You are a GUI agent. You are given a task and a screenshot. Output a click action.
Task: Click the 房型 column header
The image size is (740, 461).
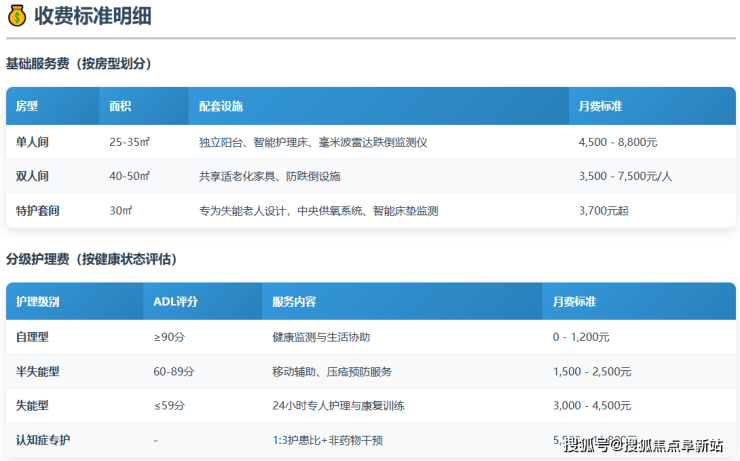pos(27,106)
